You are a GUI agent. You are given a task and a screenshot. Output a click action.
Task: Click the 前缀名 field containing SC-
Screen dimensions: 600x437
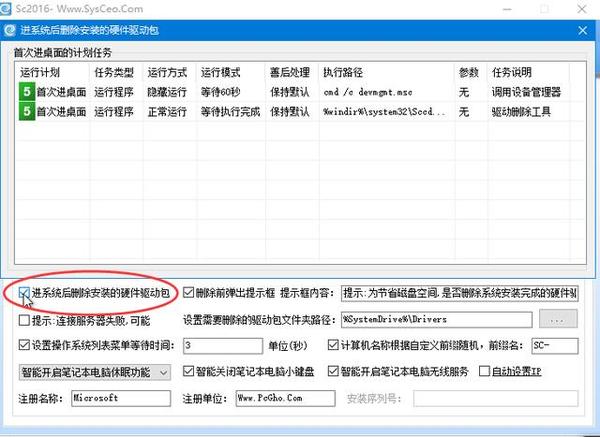point(555,346)
